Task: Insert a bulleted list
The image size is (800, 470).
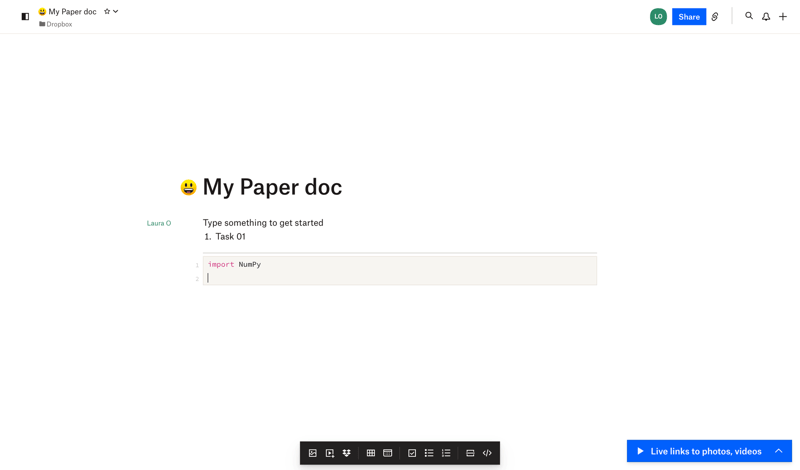Action: pos(429,453)
